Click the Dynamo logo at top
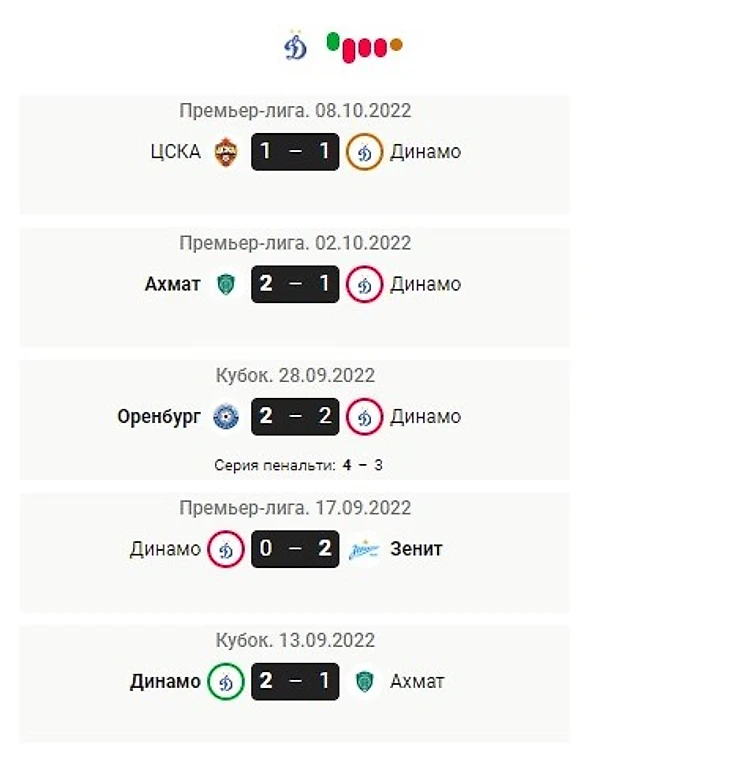This screenshot has width=730, height=758. 295,46
